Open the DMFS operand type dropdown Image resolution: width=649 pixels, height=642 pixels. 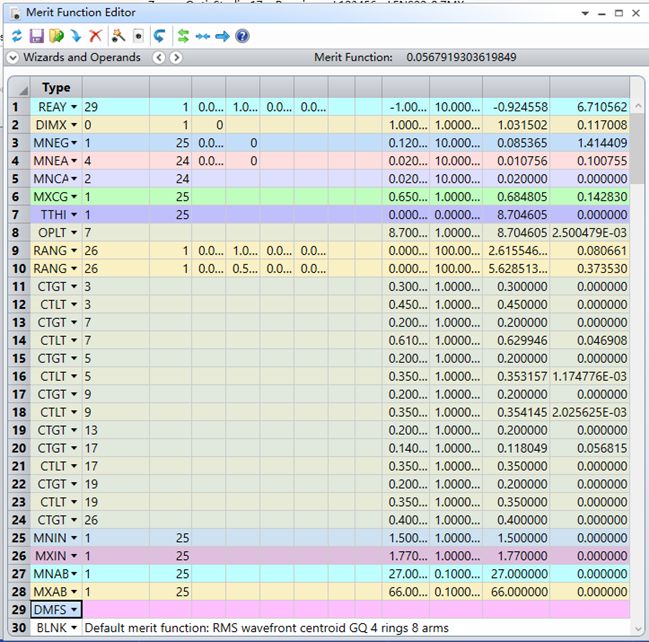[73, 609]
